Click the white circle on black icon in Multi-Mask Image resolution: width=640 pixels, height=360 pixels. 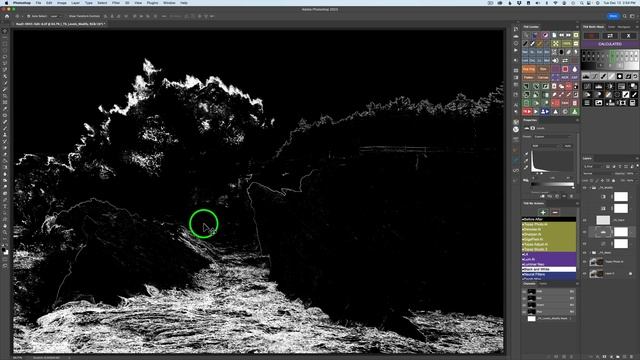620,76
